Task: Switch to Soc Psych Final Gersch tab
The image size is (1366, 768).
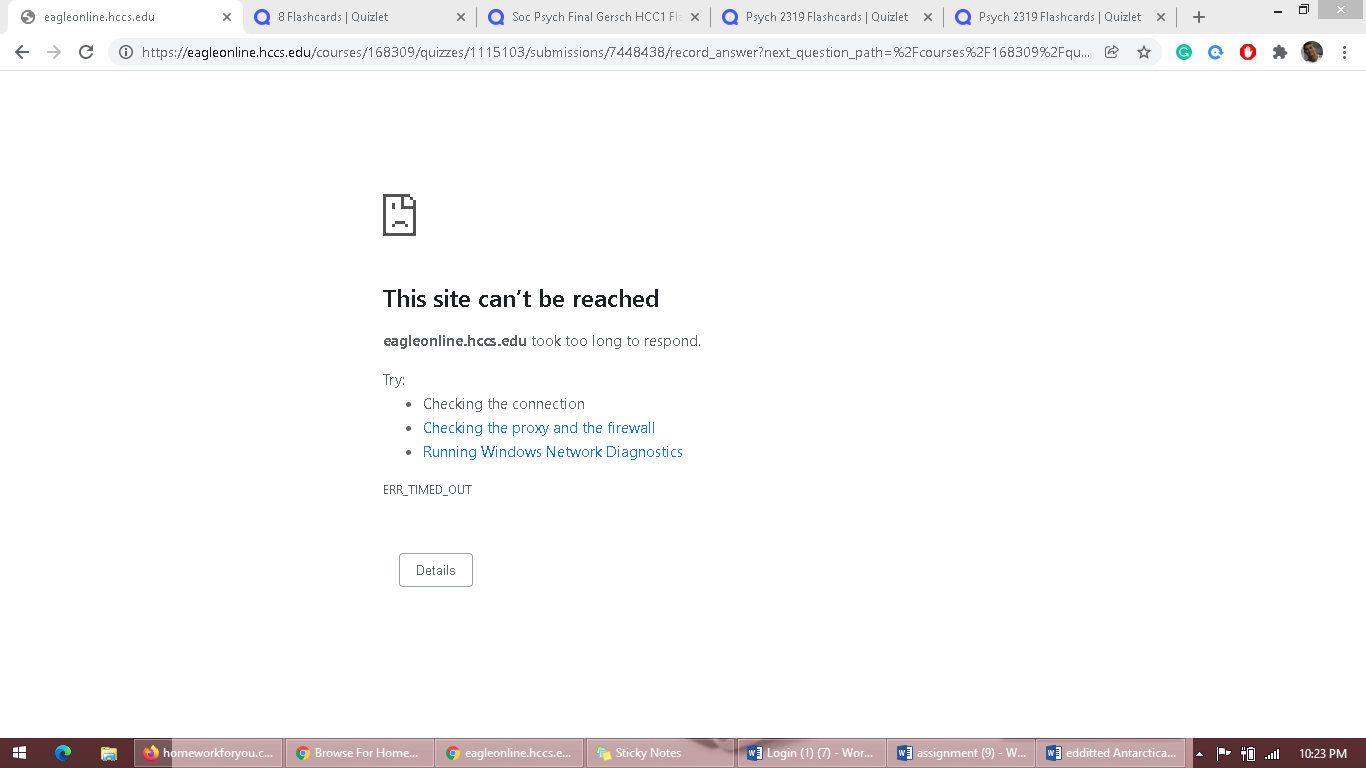Action: (584, 17)
